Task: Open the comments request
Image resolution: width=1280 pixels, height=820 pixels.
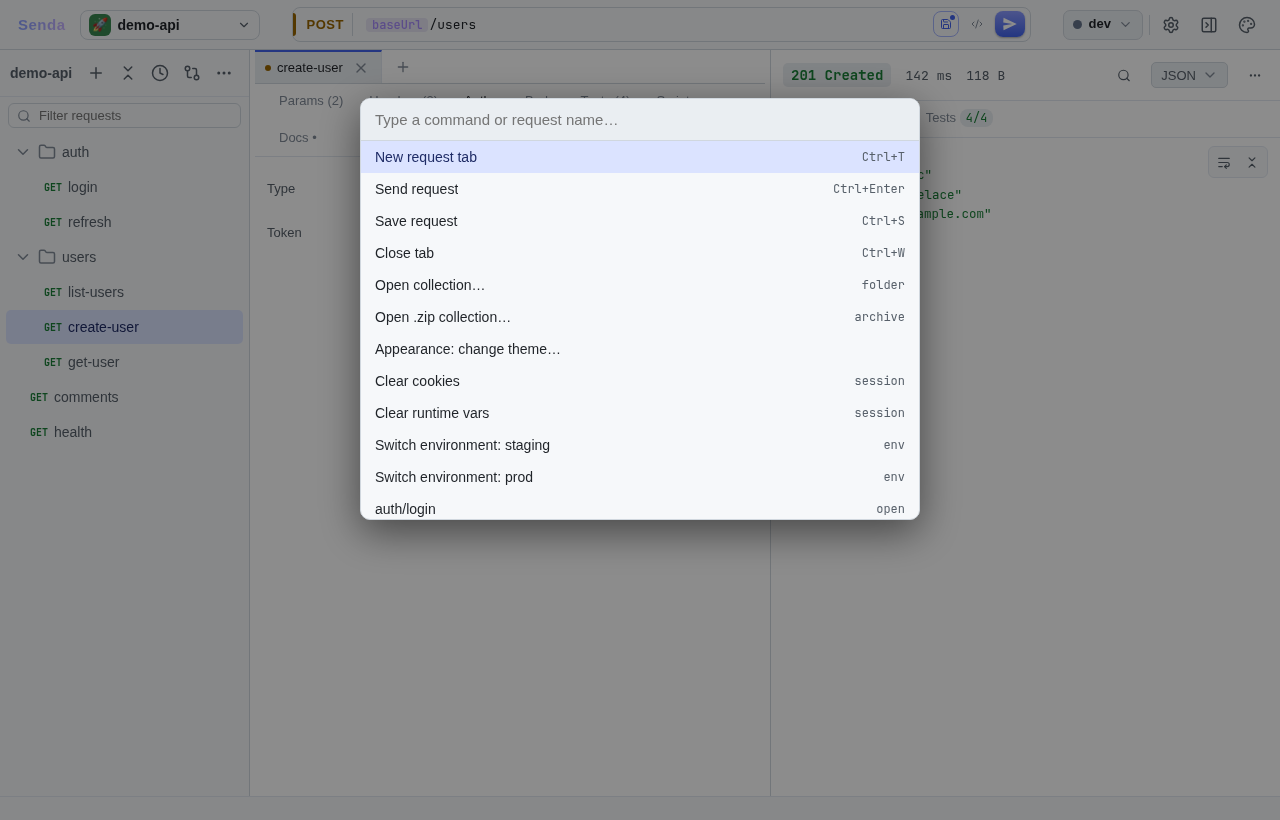Action: point(124,397)
